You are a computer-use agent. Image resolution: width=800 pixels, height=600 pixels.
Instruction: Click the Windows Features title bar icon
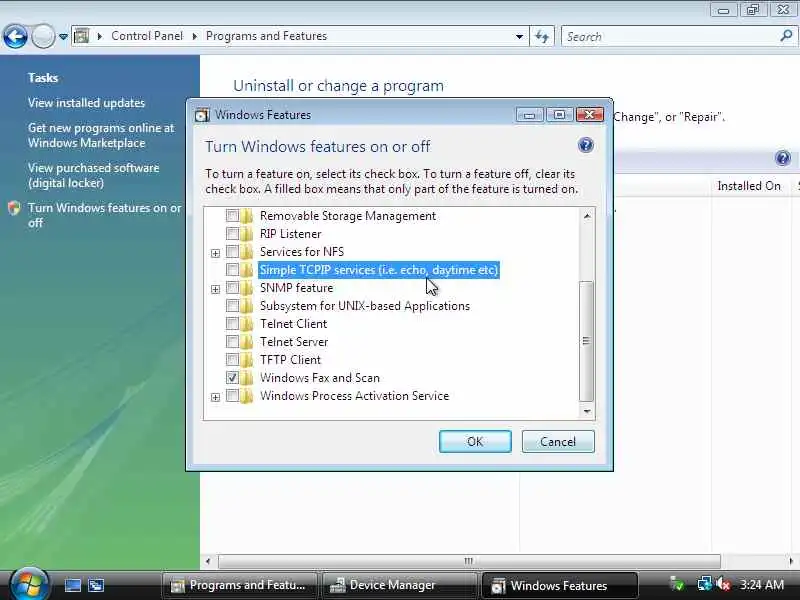point(202,115)
